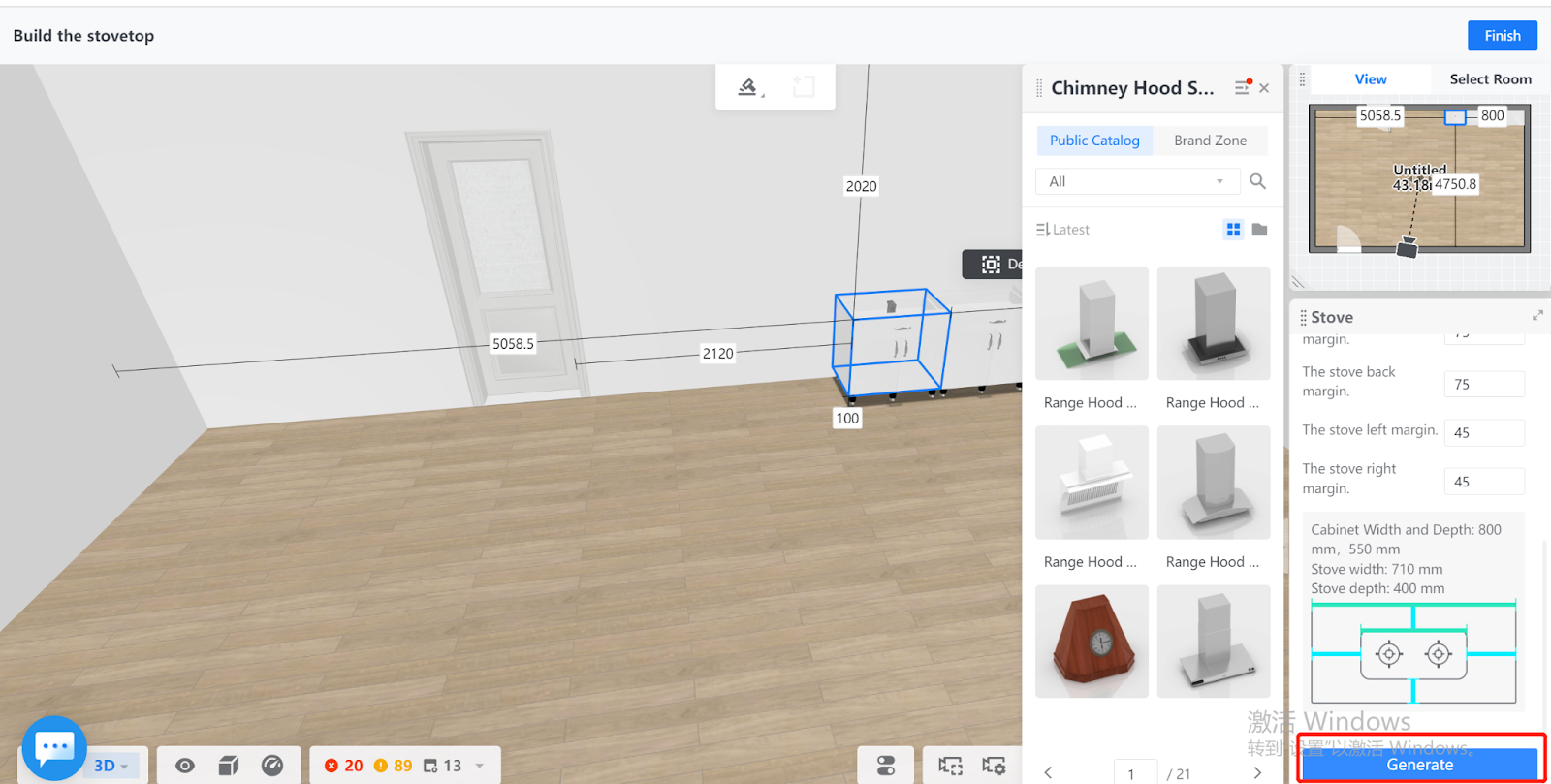Click the blue Finish button

[x=1502, y=36]
